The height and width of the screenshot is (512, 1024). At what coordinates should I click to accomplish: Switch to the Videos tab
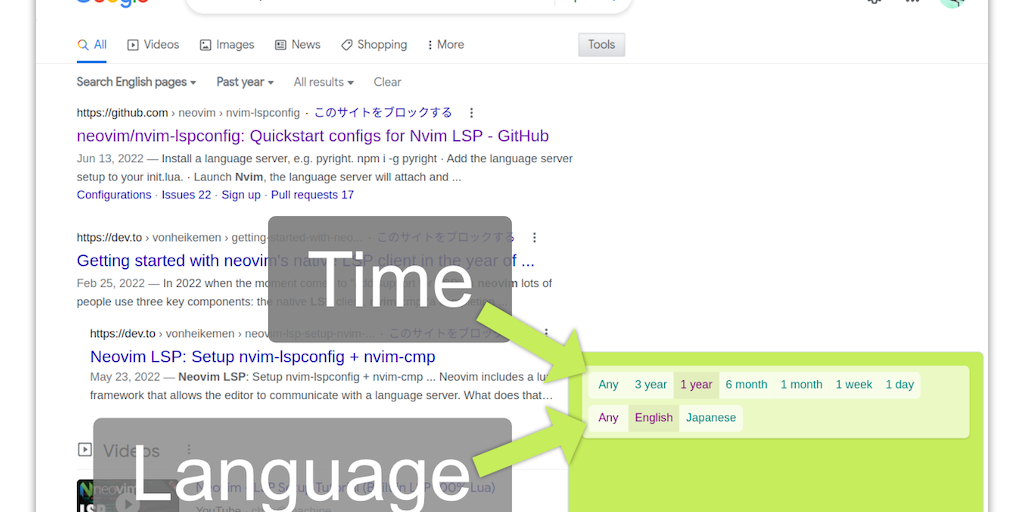[x=153, y=45]
